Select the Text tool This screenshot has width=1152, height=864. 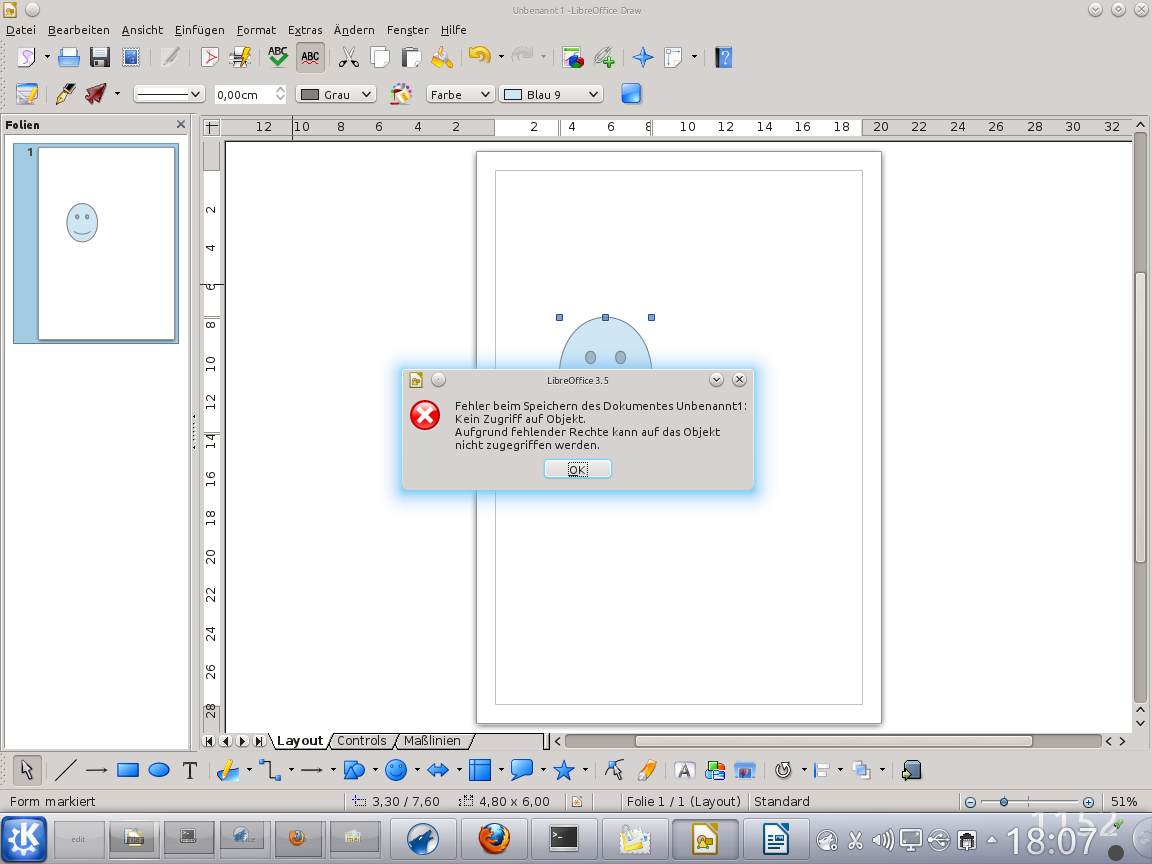(x=190, y=770)
